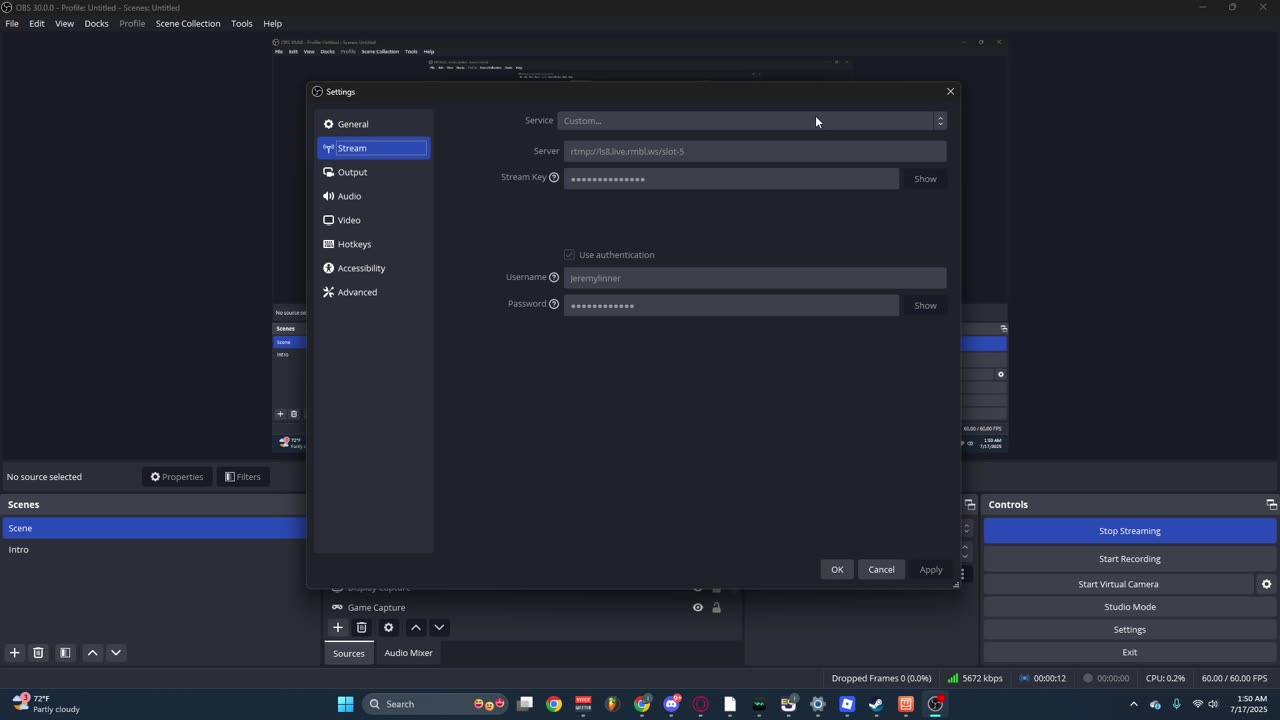Switch to the Audio Mixer tab
This screenshot has width=1280, height=720.
[408, 653]
